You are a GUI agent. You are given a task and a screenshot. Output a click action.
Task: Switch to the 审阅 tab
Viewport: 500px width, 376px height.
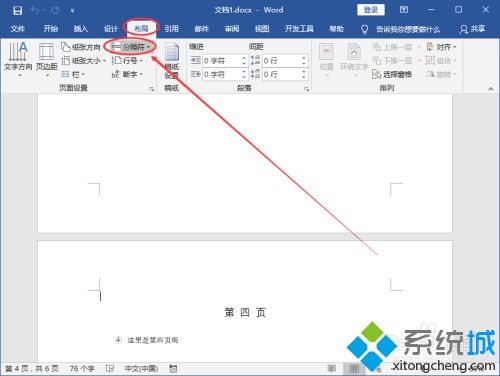[232, 29]
